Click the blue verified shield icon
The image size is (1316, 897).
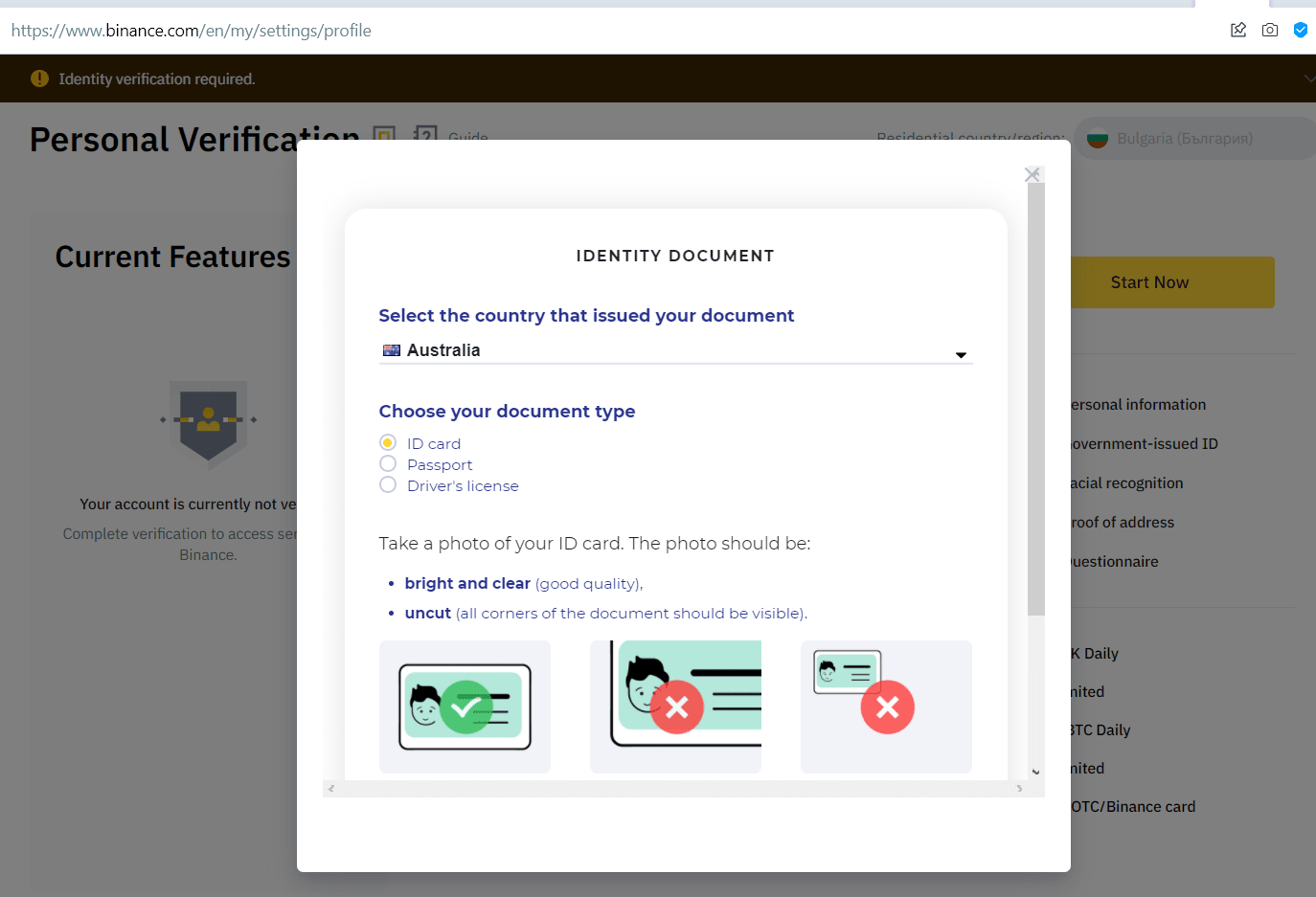[x=1301, y=30]
